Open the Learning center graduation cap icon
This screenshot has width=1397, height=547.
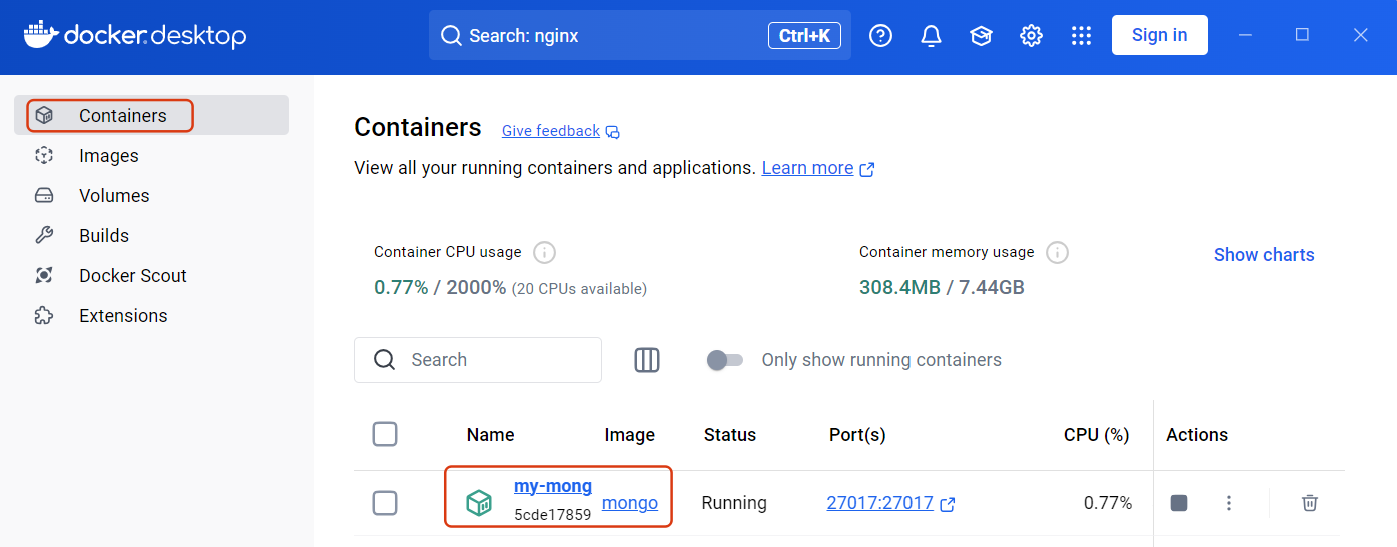(x=981, y=36)
